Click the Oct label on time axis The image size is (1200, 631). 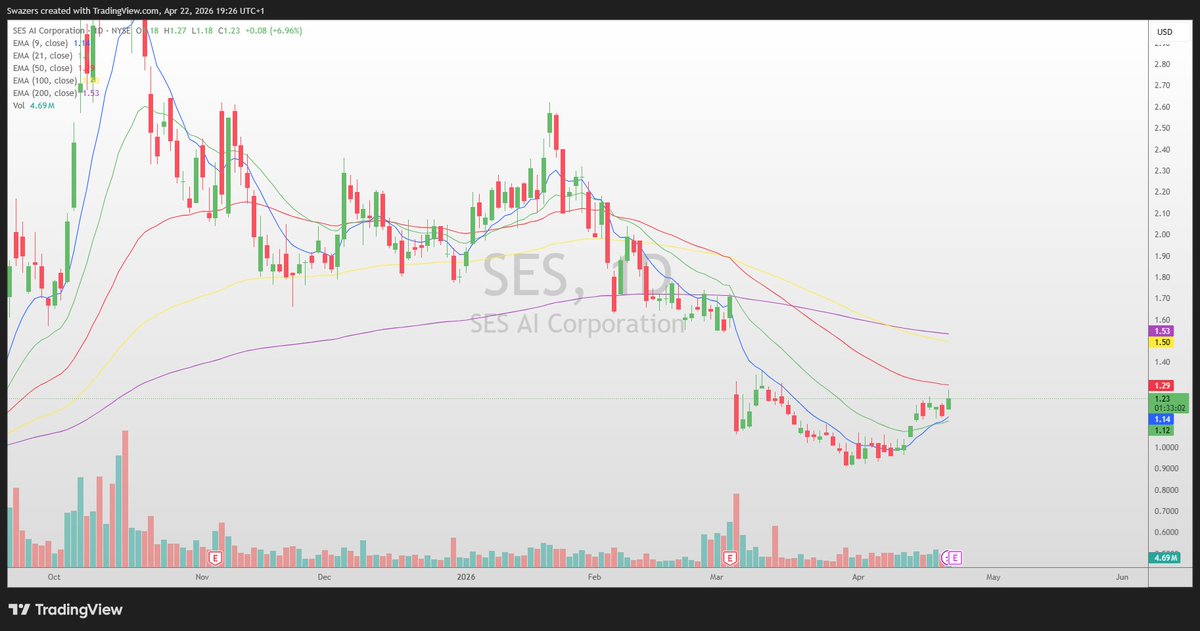coord(55,577)
